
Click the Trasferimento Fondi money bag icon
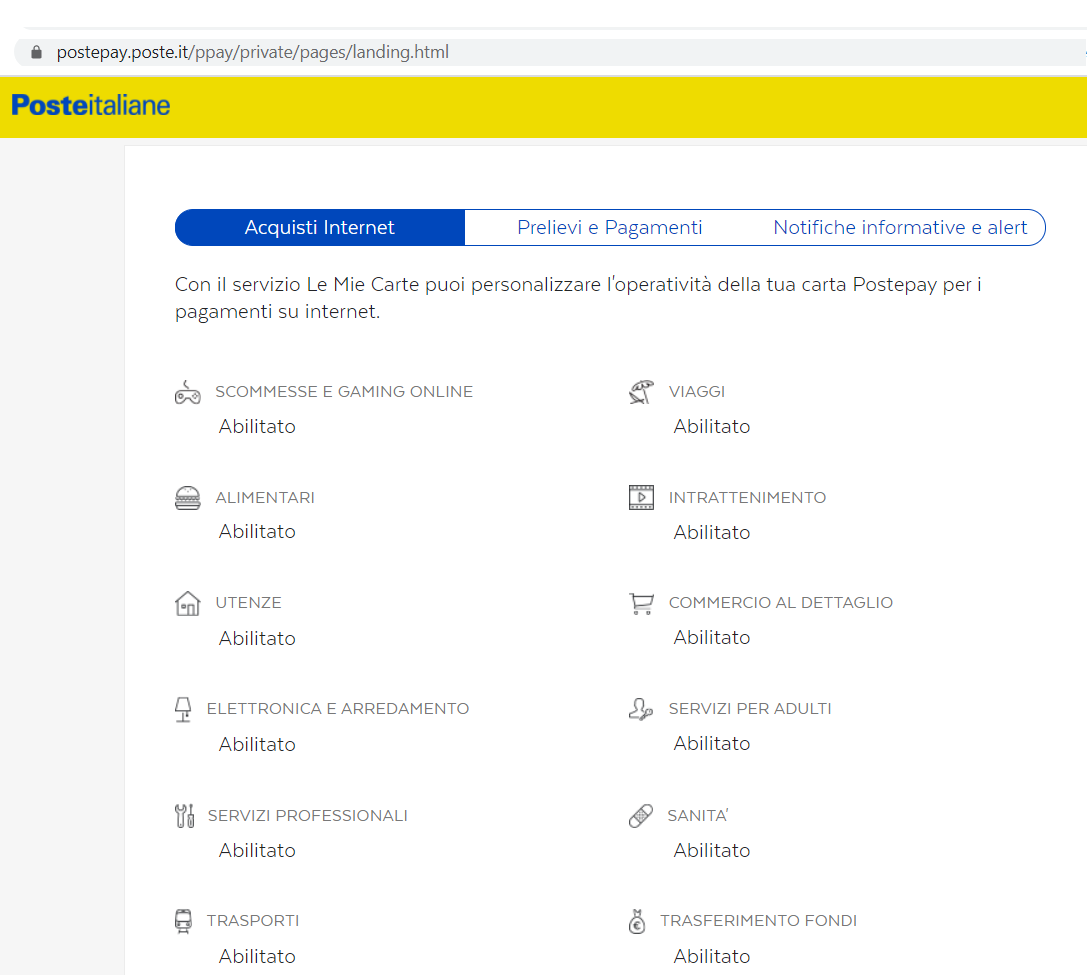[637, 922]
